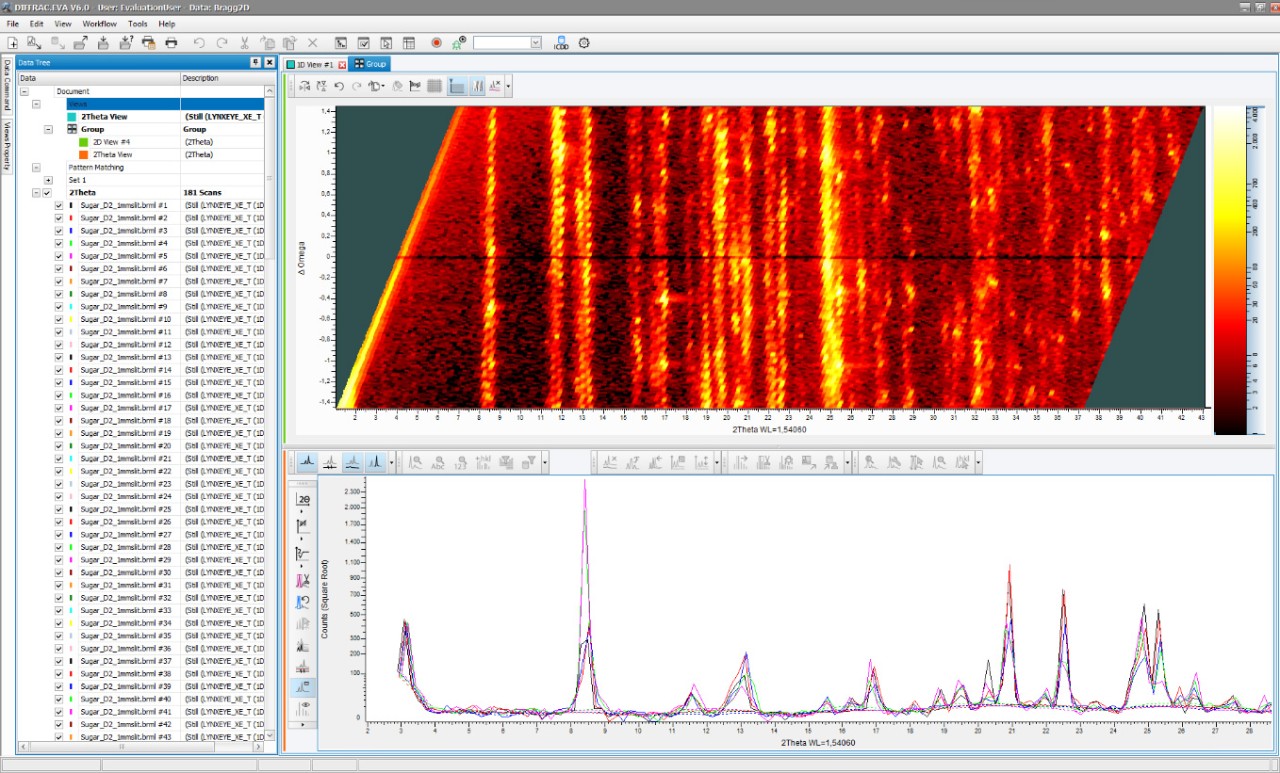Pin the Data Tree panel

[256, 62]
